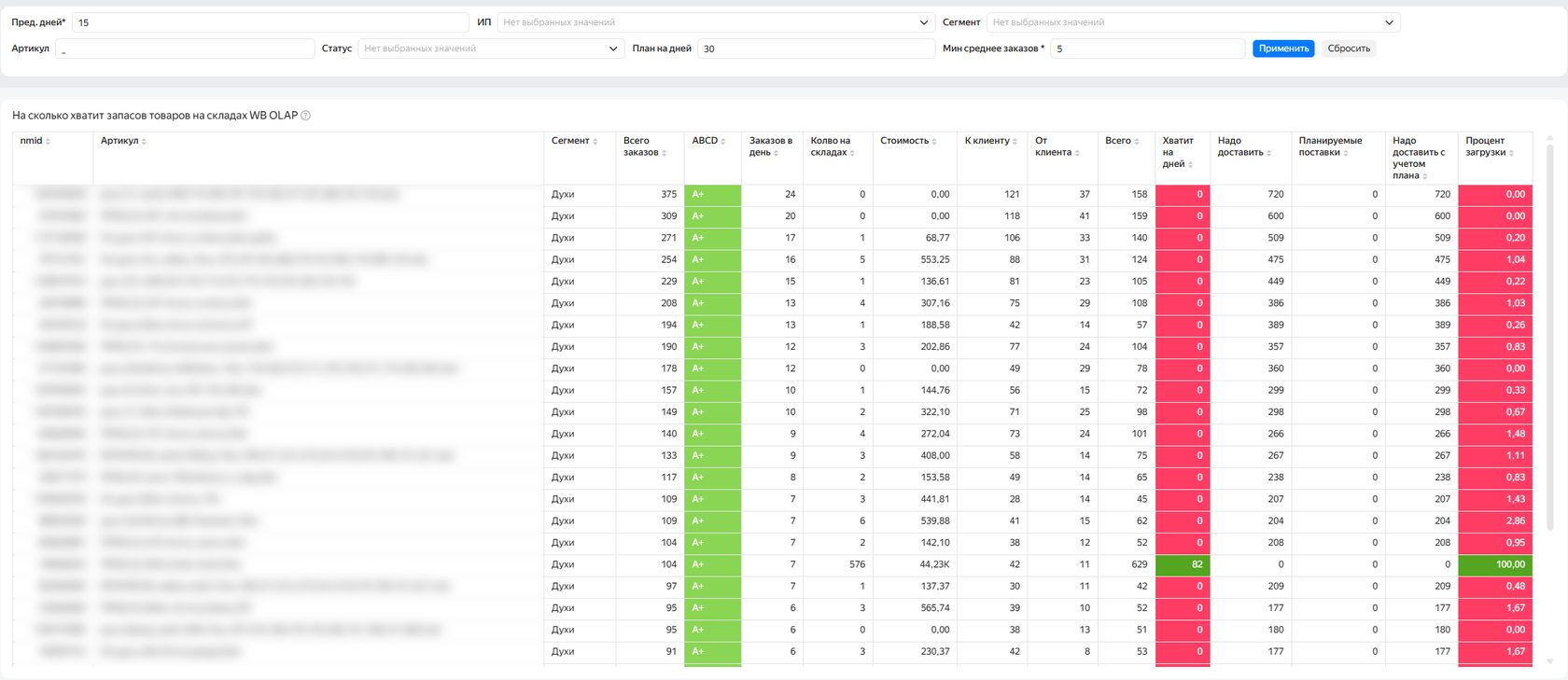The image size is (1568, 680).
Task: Click sort icon for Планируемые поставки
Action: coord(1346,153)
